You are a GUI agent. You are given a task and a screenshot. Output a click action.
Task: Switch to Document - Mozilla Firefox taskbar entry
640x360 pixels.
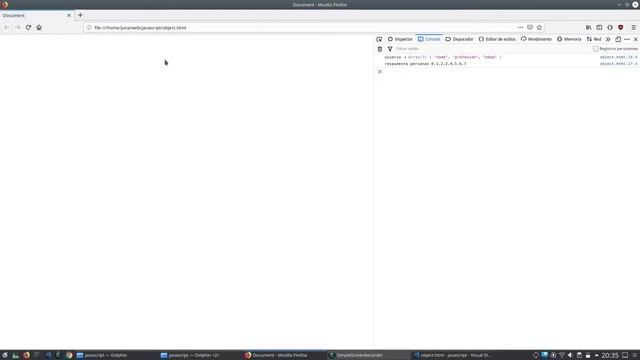[x=283, y=355]
